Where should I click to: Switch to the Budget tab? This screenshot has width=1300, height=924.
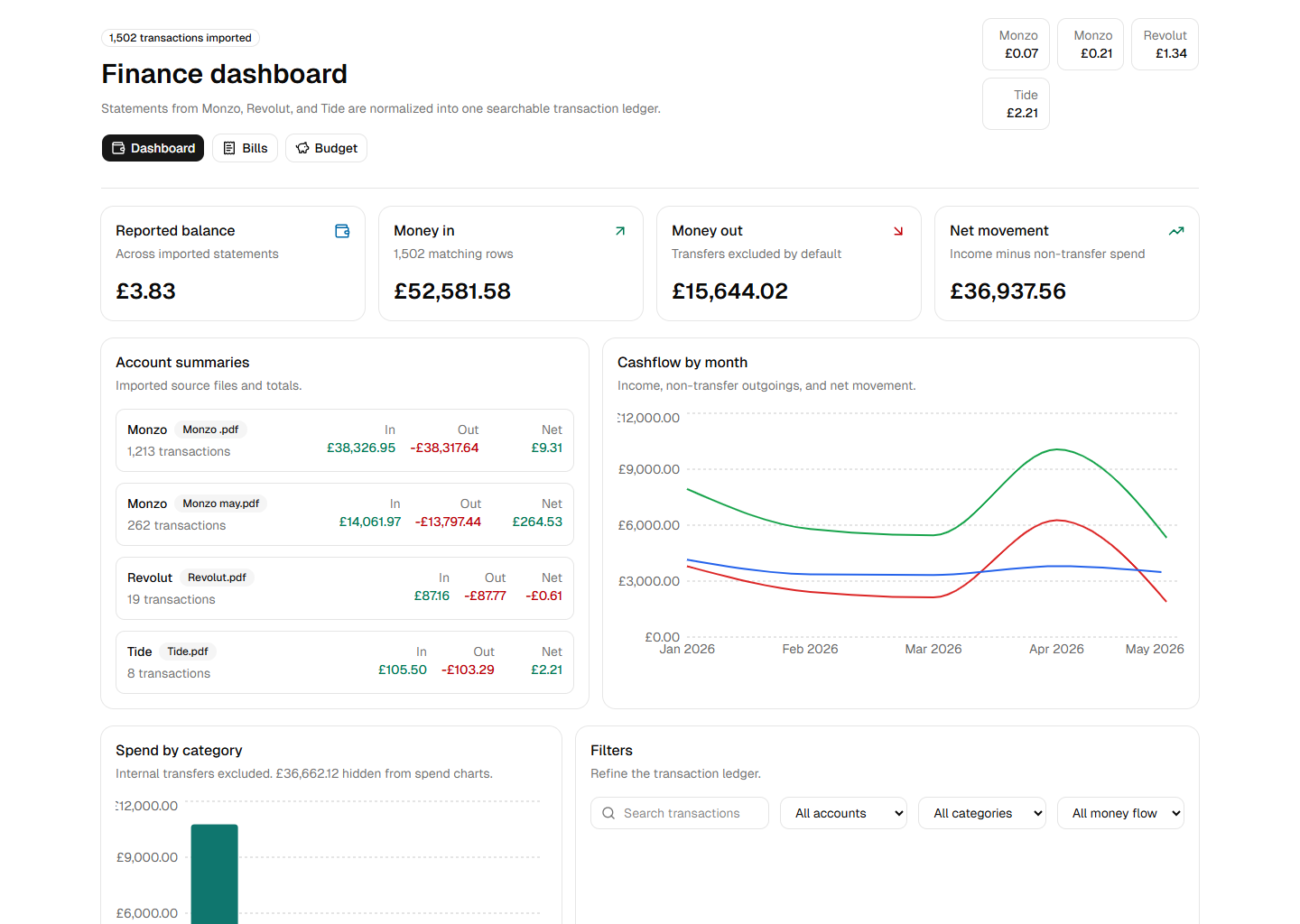[x=326, y=148]
